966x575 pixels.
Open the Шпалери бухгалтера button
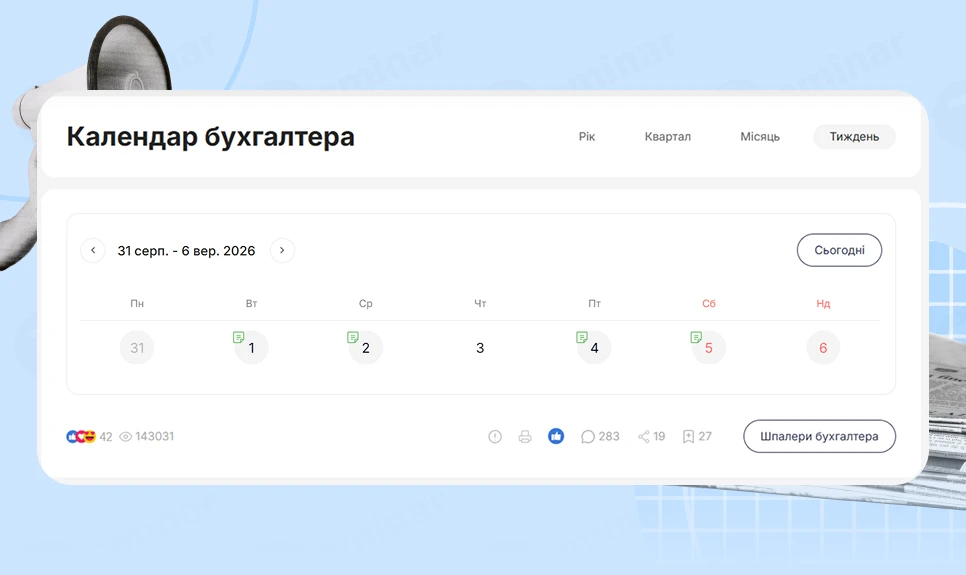(819, 436)
